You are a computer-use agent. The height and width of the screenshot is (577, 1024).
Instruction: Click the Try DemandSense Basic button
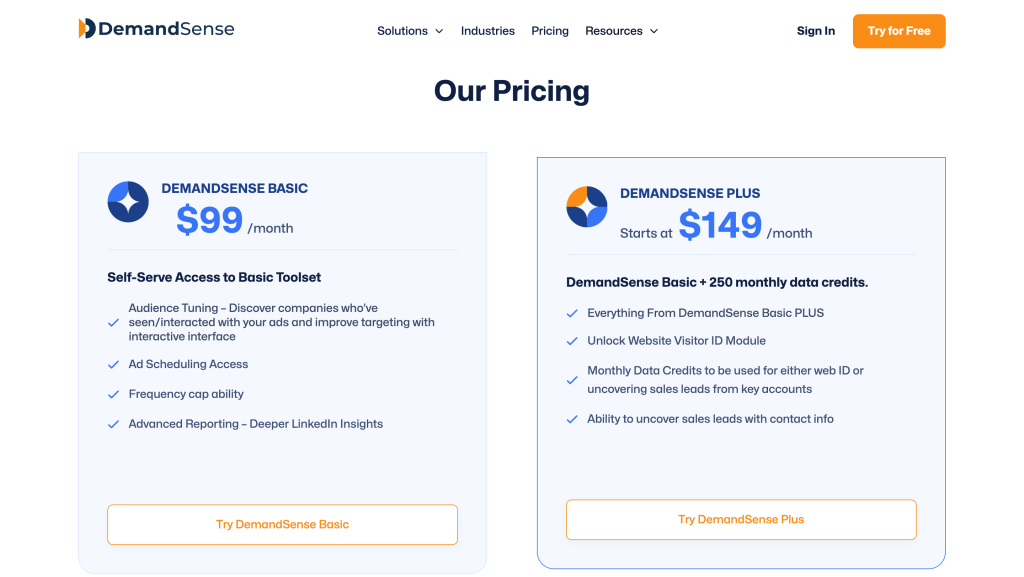tap(282, 524)
